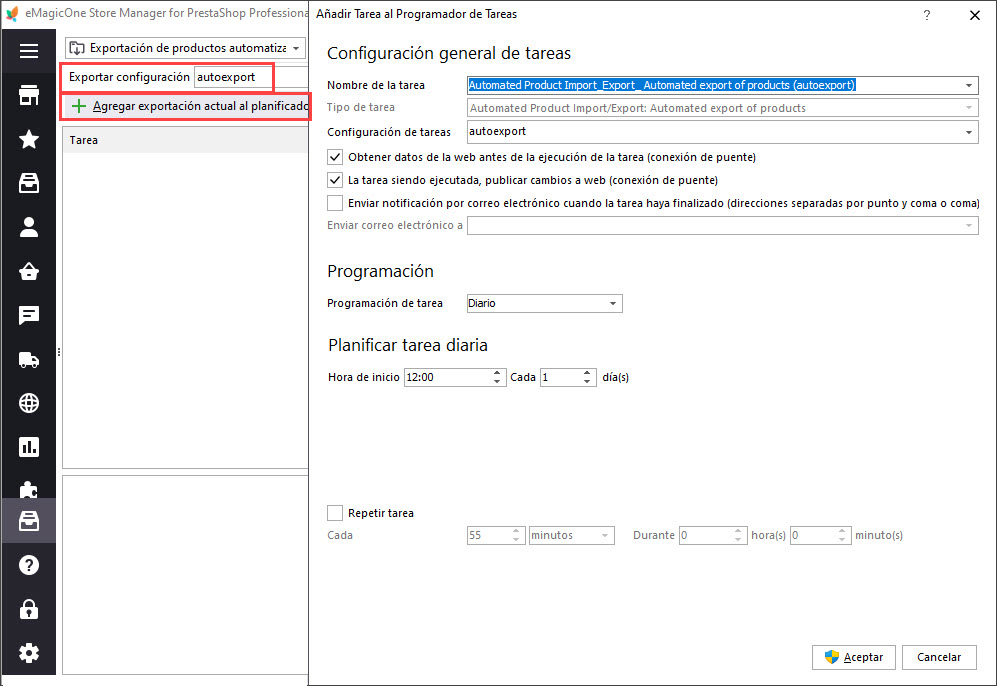This screenshot has width=997, height=686.
Task: Close the Añadir Tarea dialog
Action: pyautogui.click(x=975, y=15)
